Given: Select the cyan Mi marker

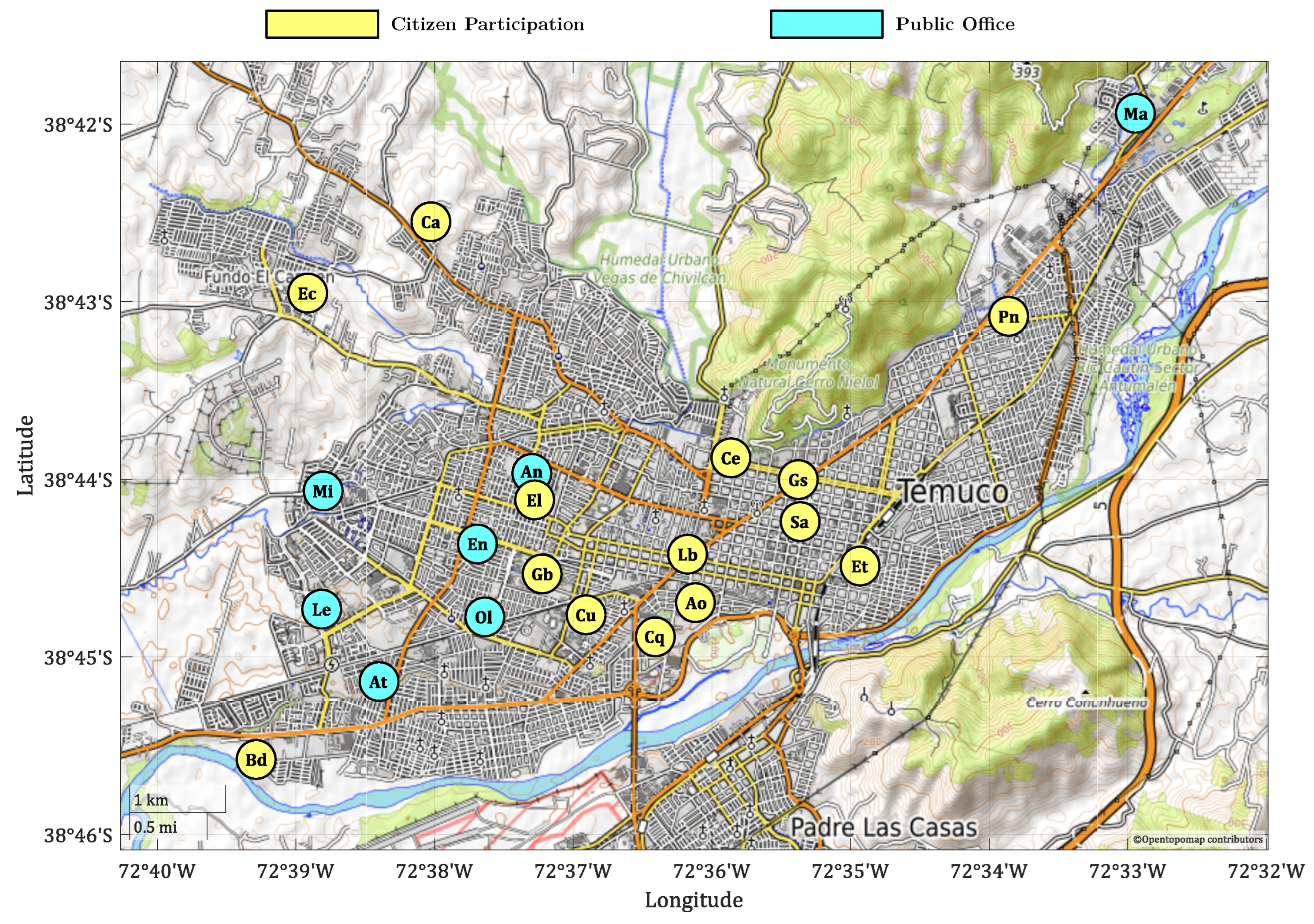Looking at the screenshot, I should pos(323,491).
